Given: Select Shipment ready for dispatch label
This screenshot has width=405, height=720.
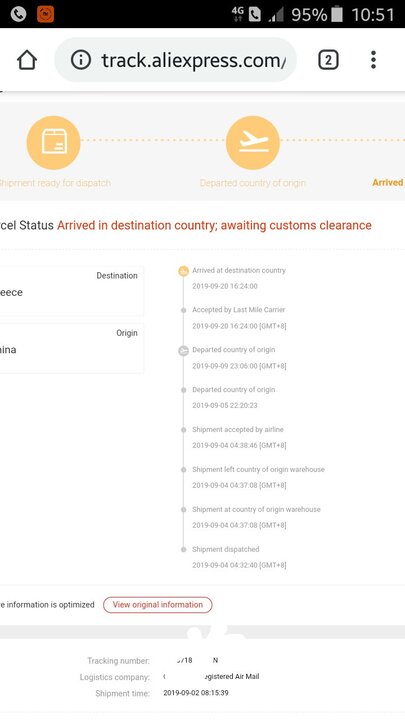Looking at the screenshot, I should [x=54, y=183].
